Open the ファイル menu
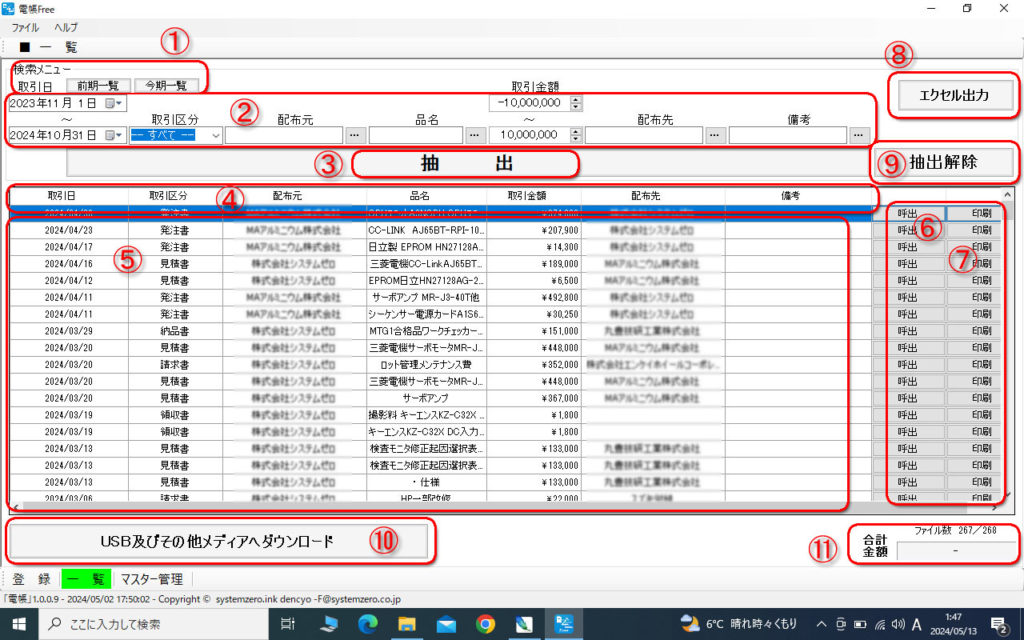 point(25,28)
